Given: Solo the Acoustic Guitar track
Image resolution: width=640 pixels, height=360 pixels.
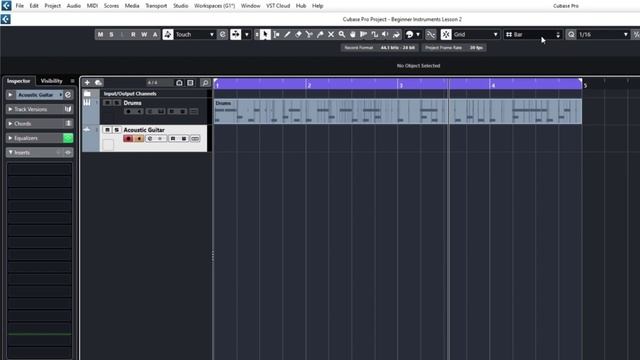Looking at the screenshot, I should point(117,130).
